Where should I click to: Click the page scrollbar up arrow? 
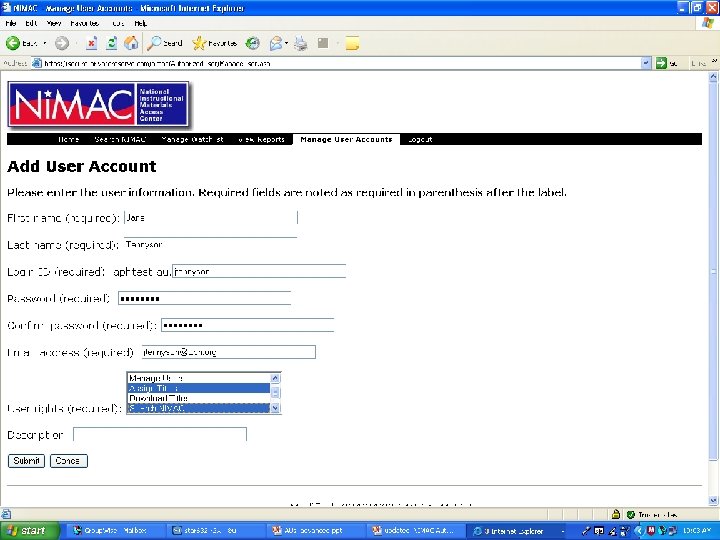point(713,77)
